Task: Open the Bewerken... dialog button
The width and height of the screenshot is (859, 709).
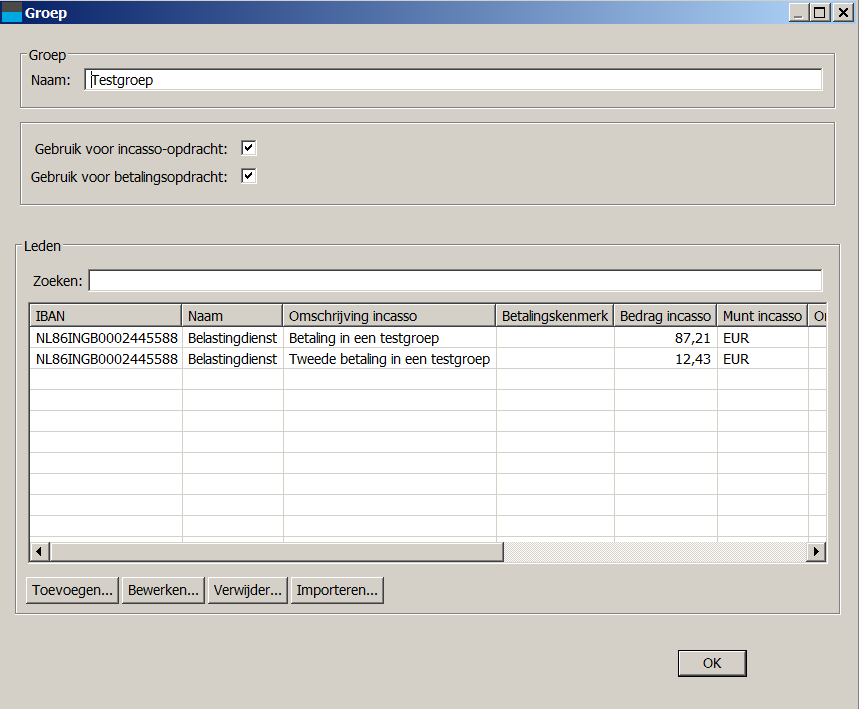Action: (164, 590)
